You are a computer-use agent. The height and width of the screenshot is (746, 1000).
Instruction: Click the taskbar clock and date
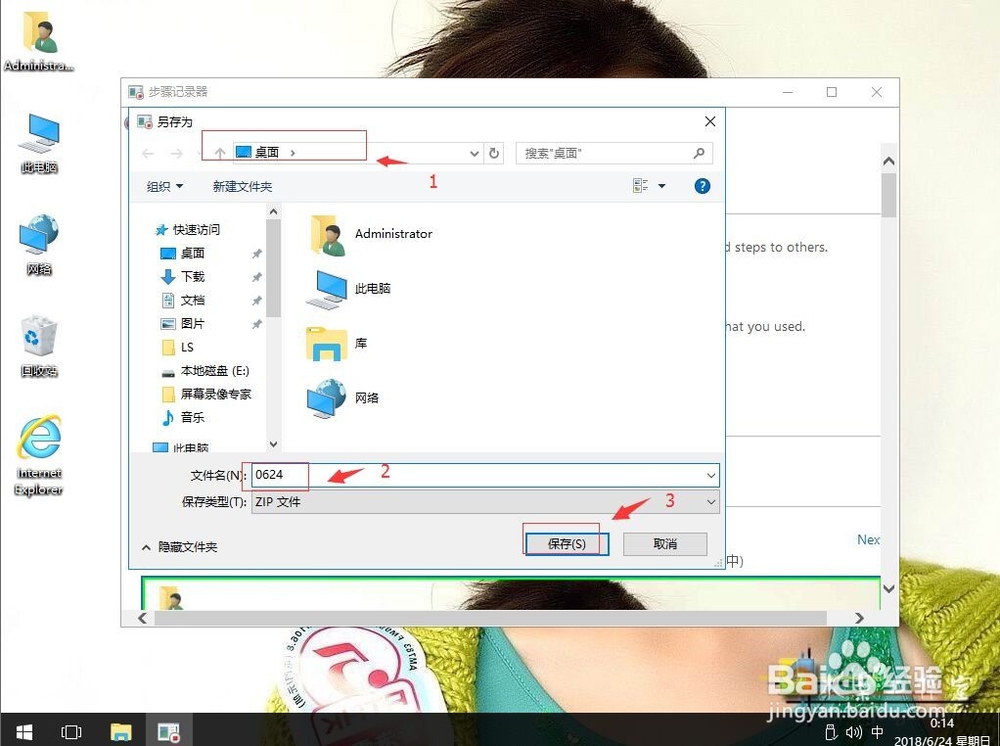click(941, 732)
